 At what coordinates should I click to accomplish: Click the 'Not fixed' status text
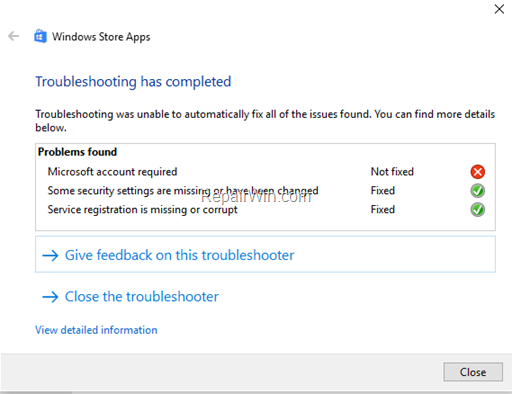point(392,172)
